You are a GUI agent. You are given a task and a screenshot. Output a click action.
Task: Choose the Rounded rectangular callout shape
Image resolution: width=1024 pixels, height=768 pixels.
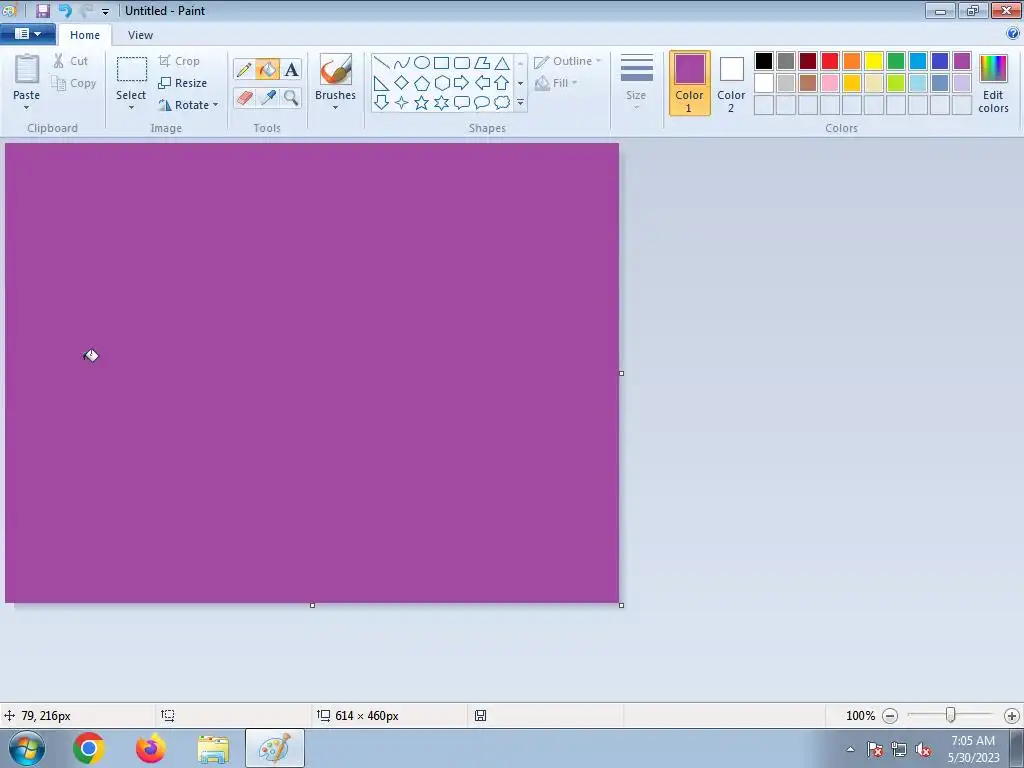point(462,103)
